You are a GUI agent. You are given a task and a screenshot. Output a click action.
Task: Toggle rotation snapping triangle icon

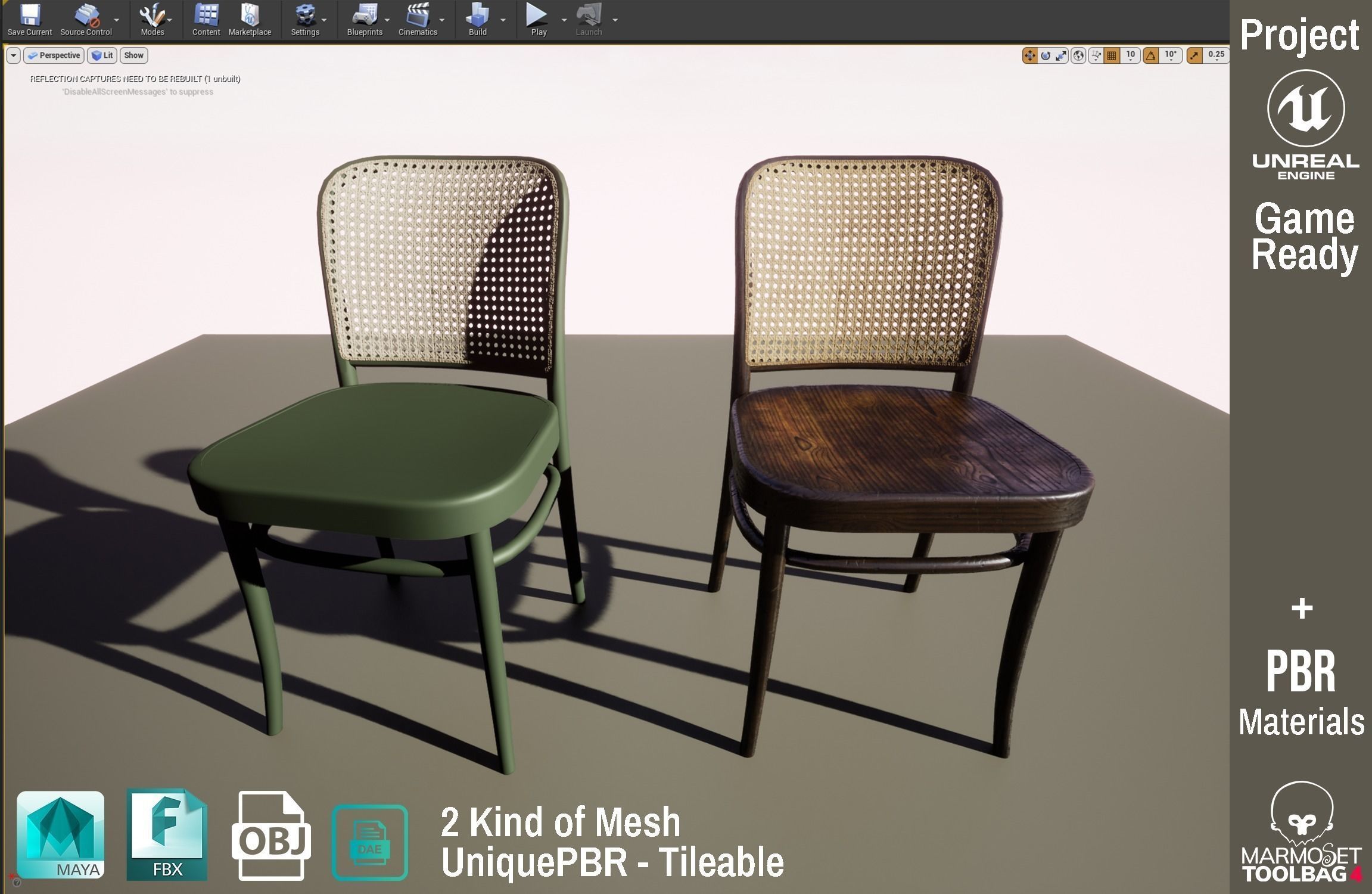(x=1151, y=56)
